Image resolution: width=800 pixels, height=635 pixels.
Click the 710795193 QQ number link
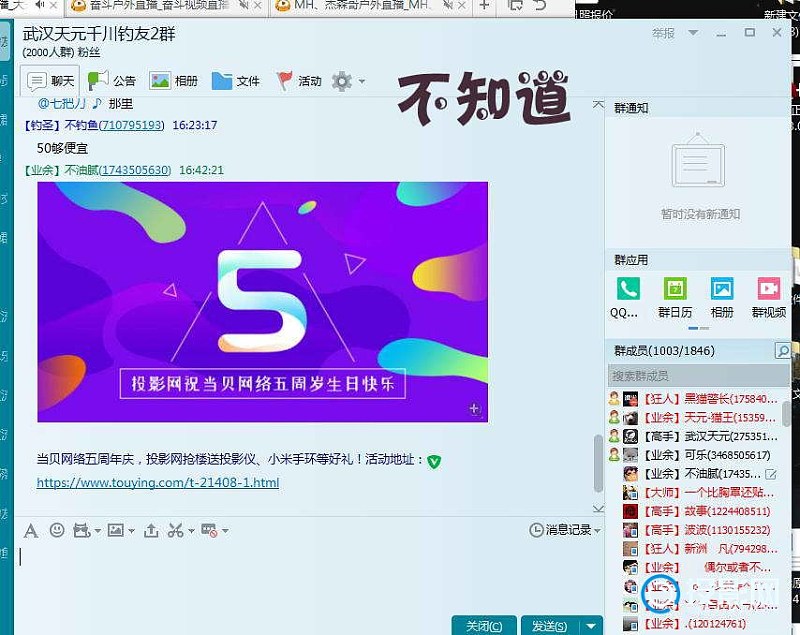(131, 125)
